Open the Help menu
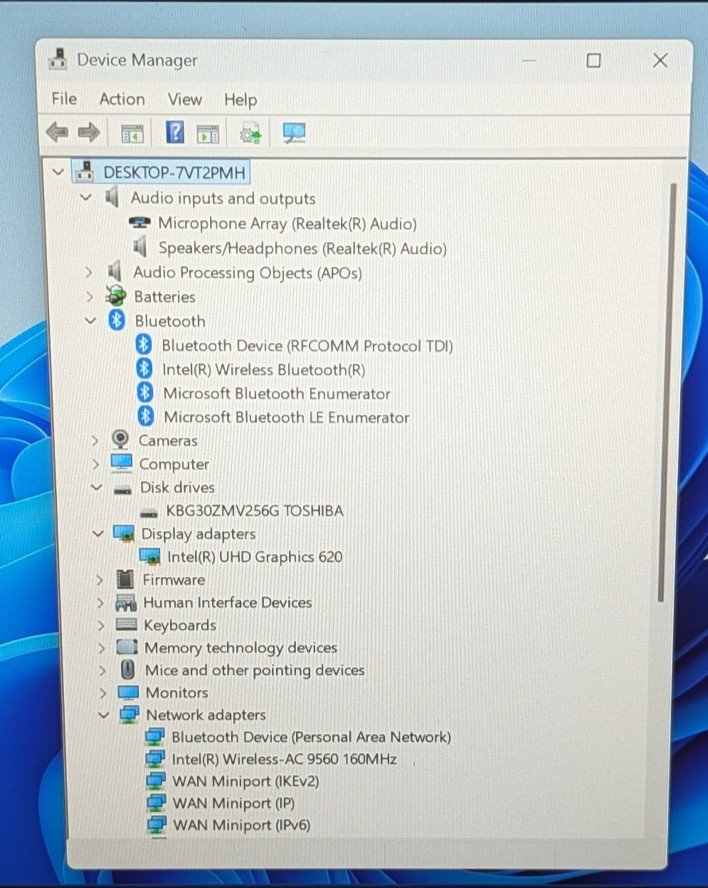The image size is (708, 888). point(240,100)
